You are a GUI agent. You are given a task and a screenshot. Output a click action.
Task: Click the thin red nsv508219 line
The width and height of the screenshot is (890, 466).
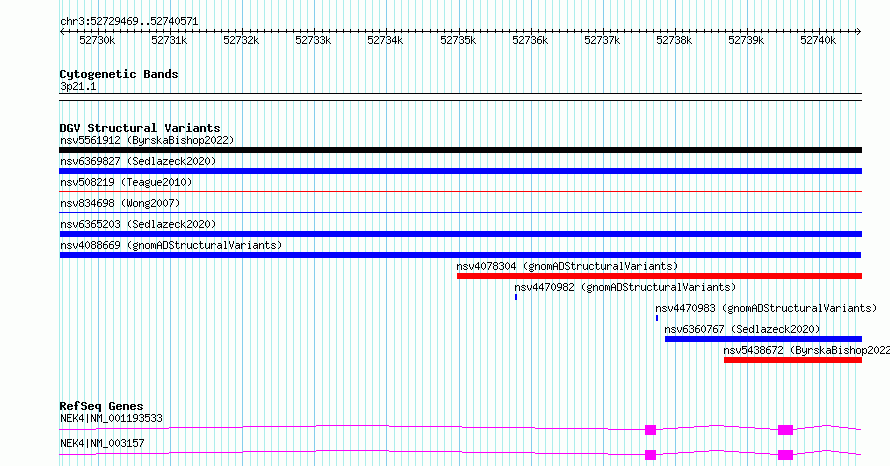460,192
